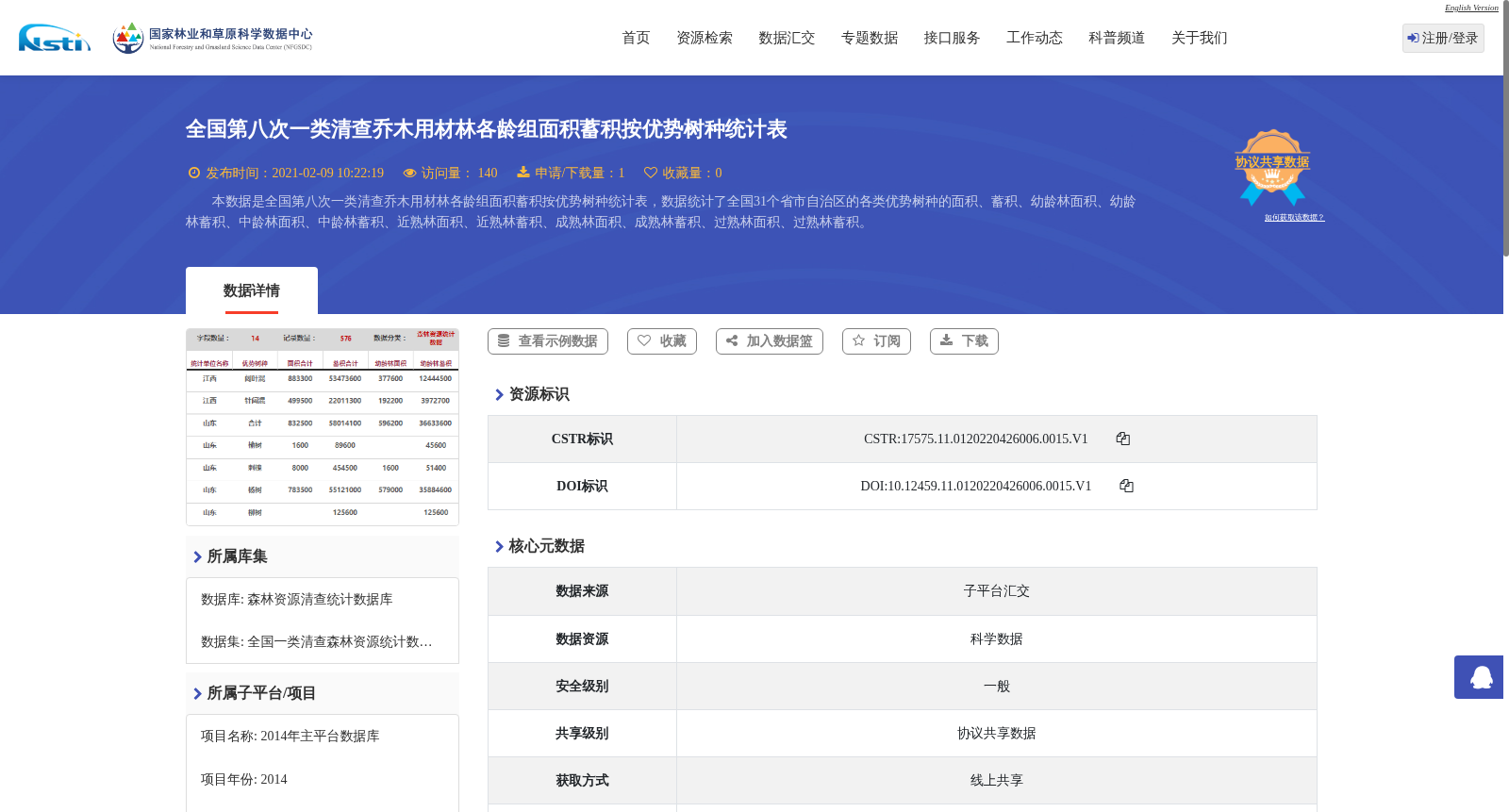Screen dimensions: 1509x812
Task: Open the sample data table thumbnail
Action: [x=323, y=427]
